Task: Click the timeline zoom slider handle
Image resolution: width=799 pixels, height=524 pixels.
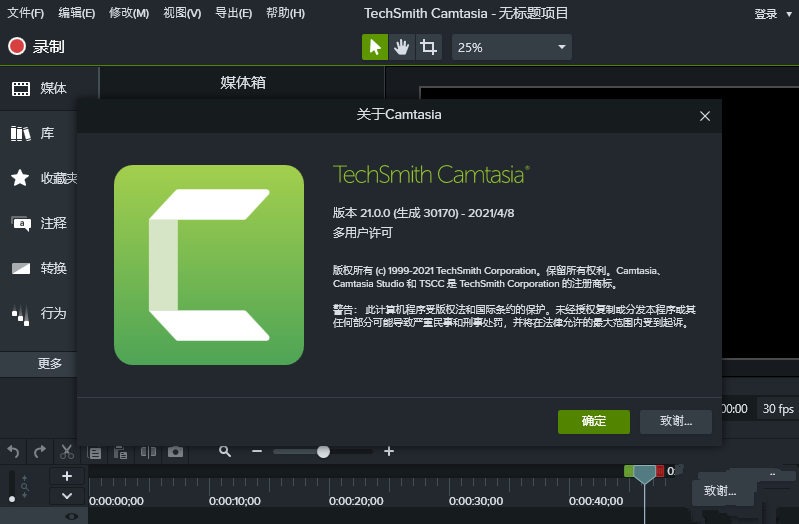Action: tap(323, 452)
